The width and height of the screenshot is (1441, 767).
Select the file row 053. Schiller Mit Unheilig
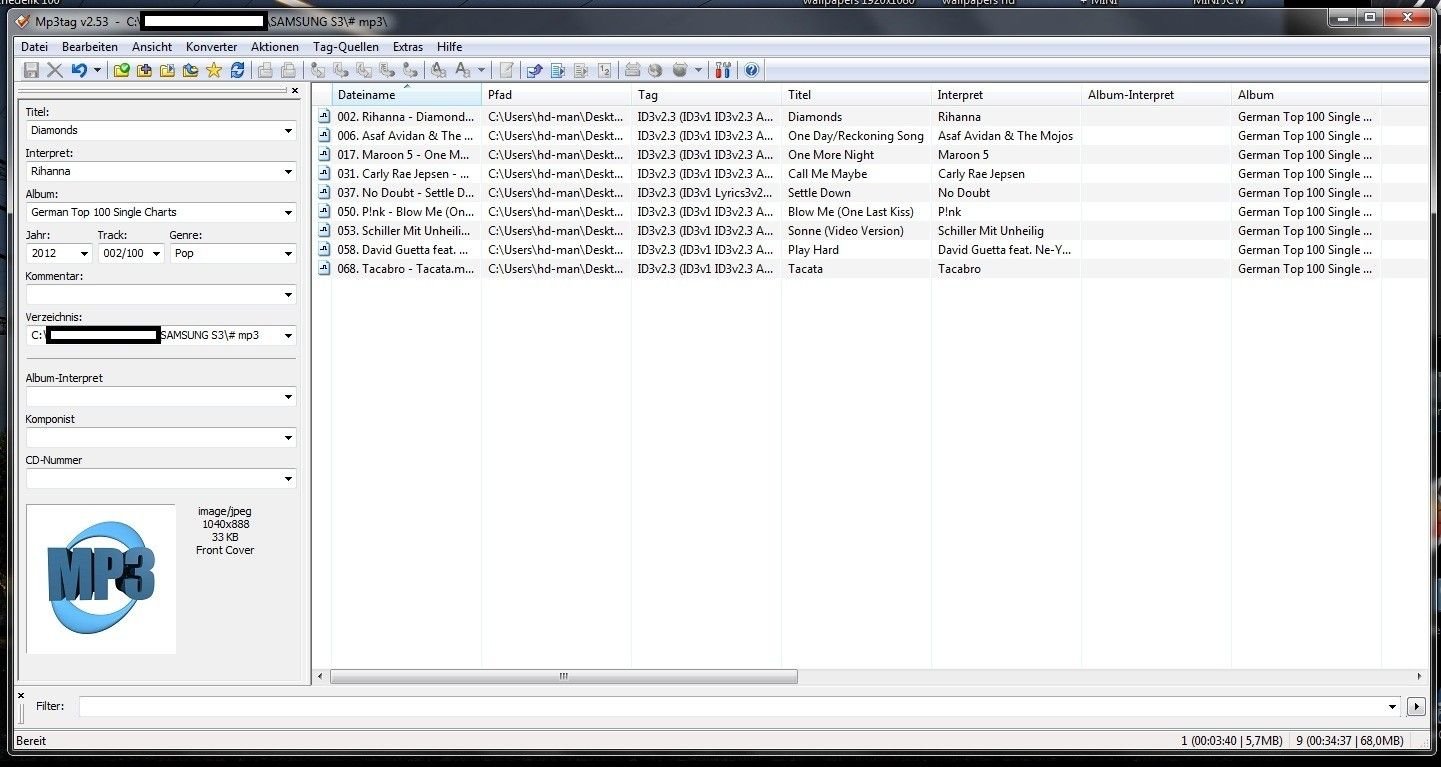pos(870,231)
